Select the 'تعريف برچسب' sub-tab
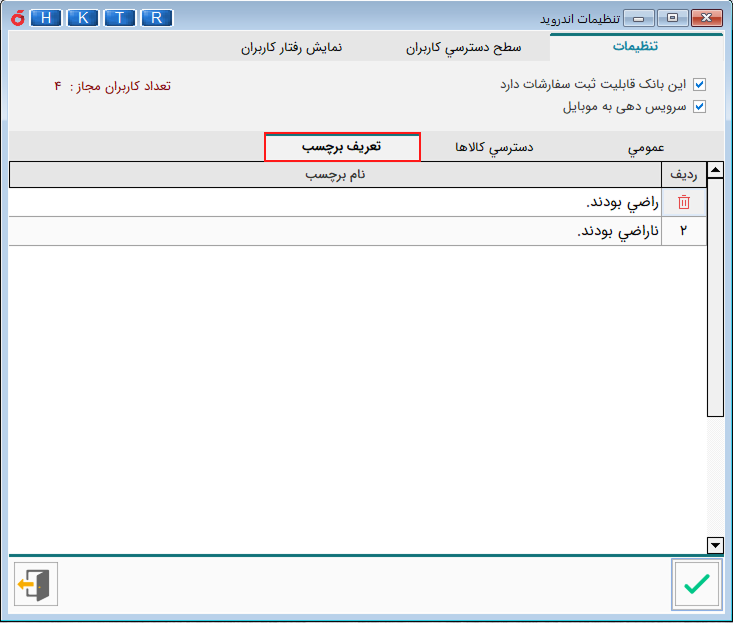 342,147
